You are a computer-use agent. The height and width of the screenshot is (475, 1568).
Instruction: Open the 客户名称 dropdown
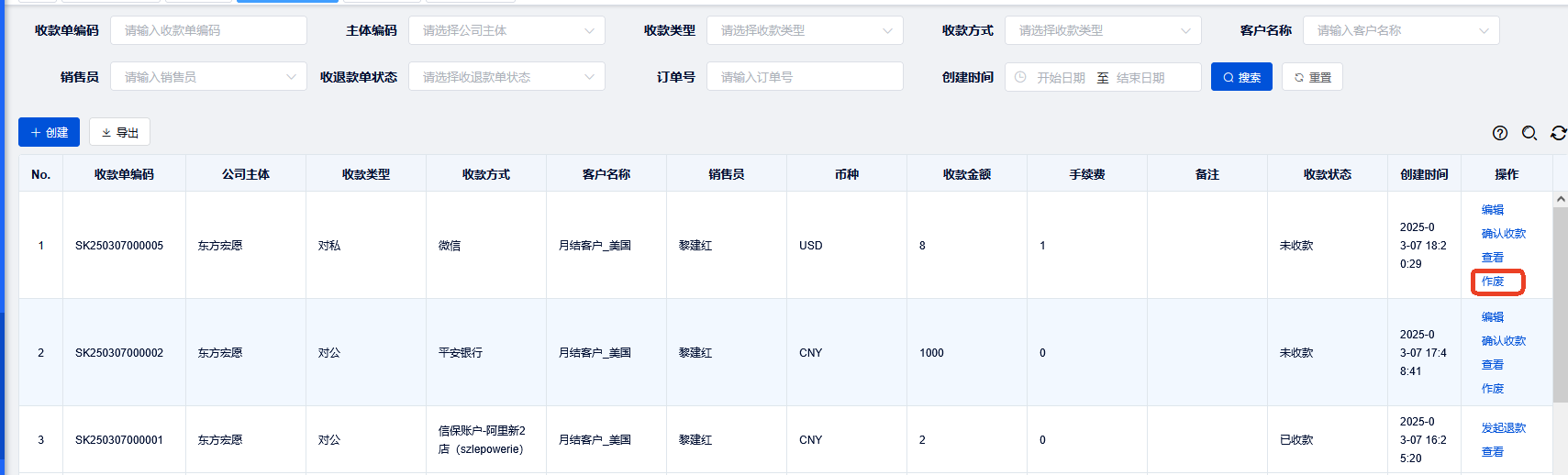tap(1400, 30)
